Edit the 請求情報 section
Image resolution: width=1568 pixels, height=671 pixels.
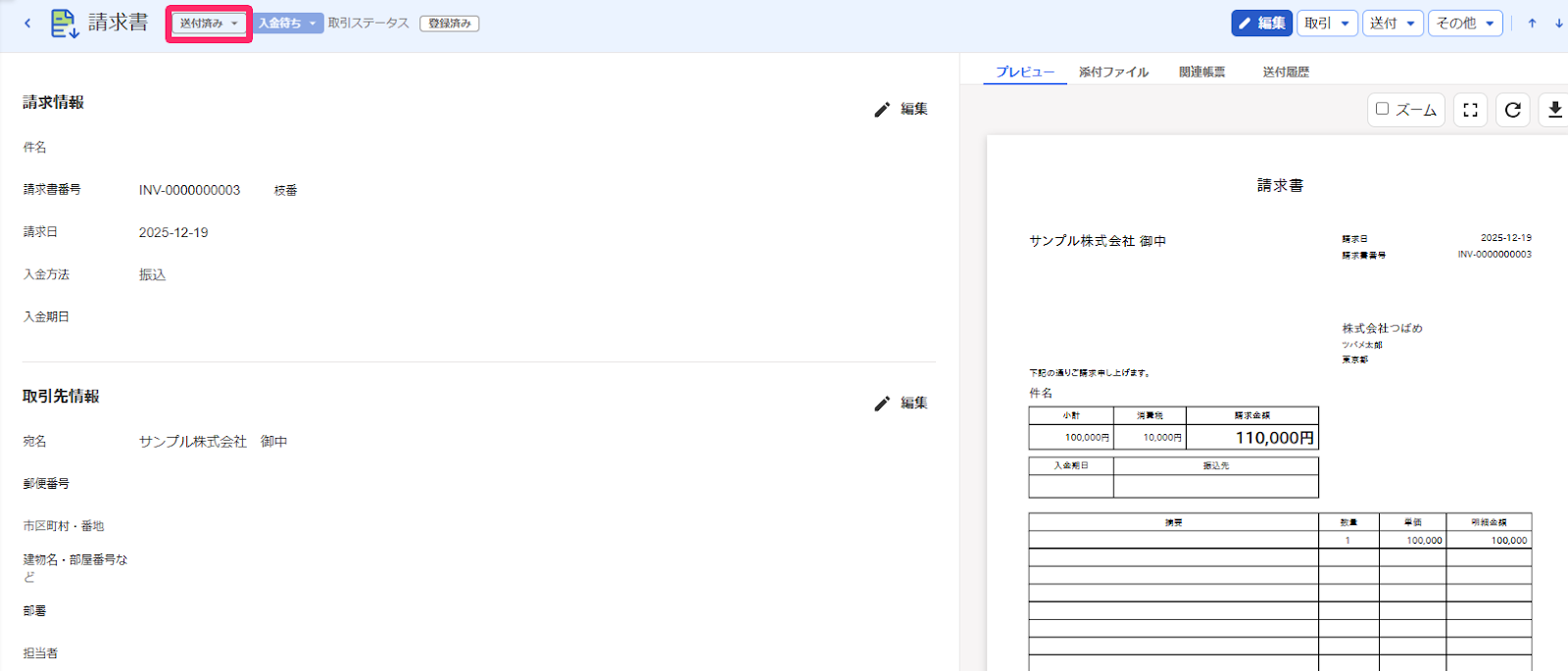point(901,109)
